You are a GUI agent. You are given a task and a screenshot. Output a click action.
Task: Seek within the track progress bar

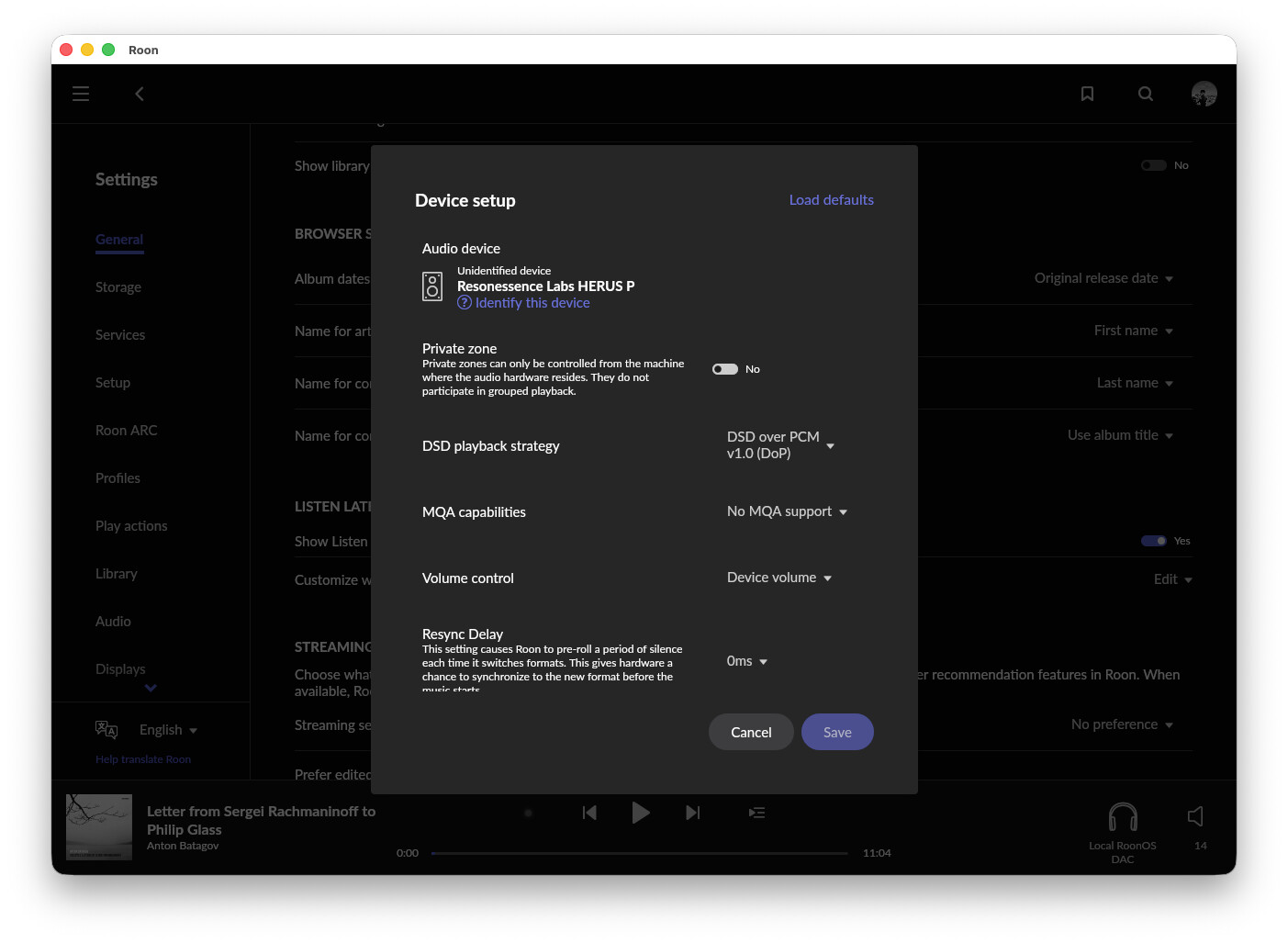(639, 853)
